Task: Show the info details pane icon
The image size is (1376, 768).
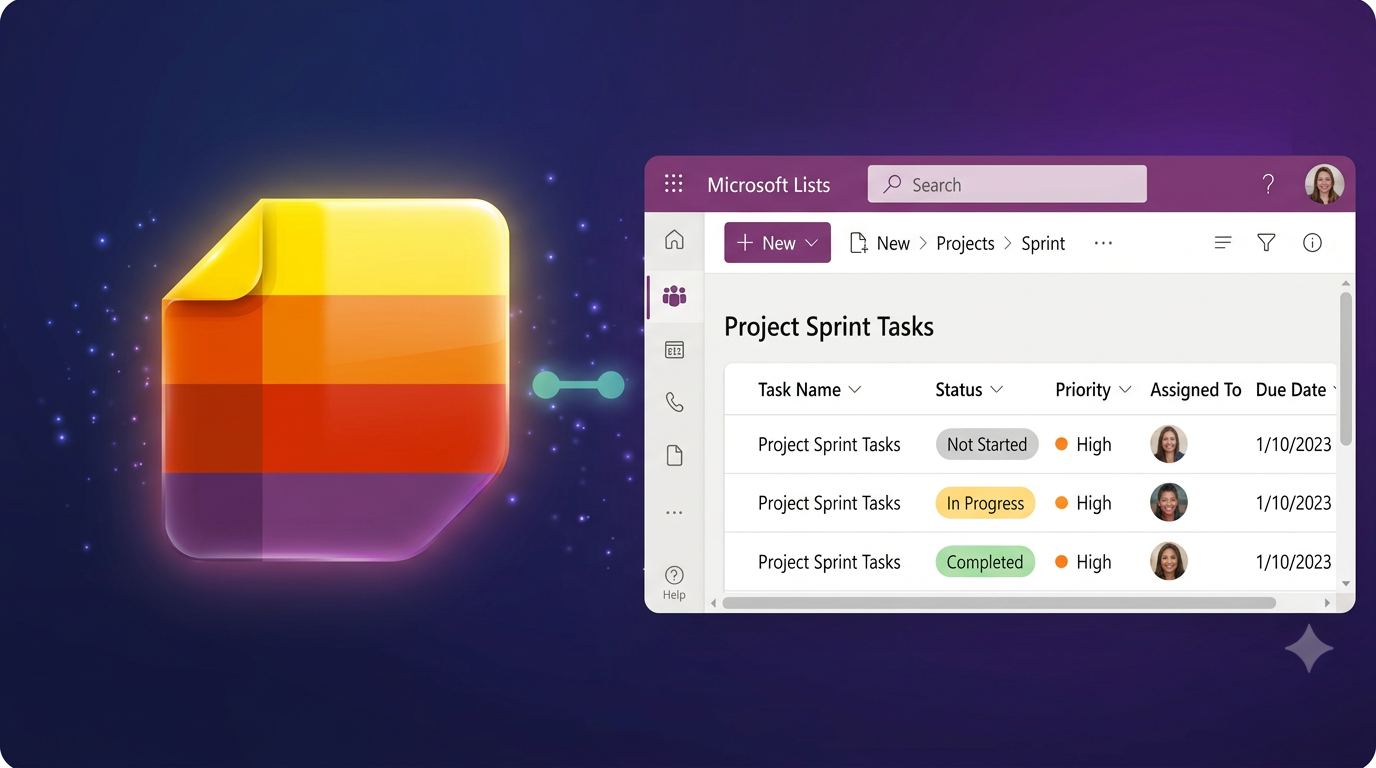Action: [1312, 243]
